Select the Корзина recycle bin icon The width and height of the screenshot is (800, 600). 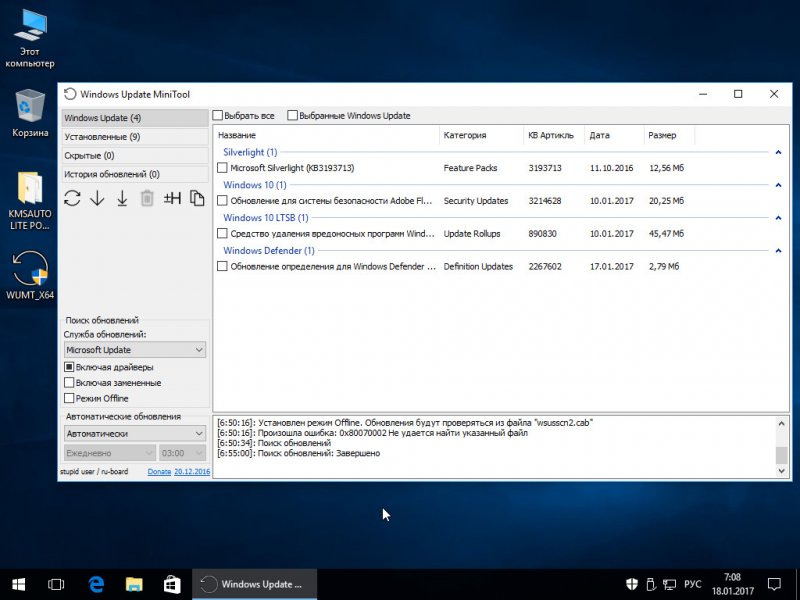30,113
